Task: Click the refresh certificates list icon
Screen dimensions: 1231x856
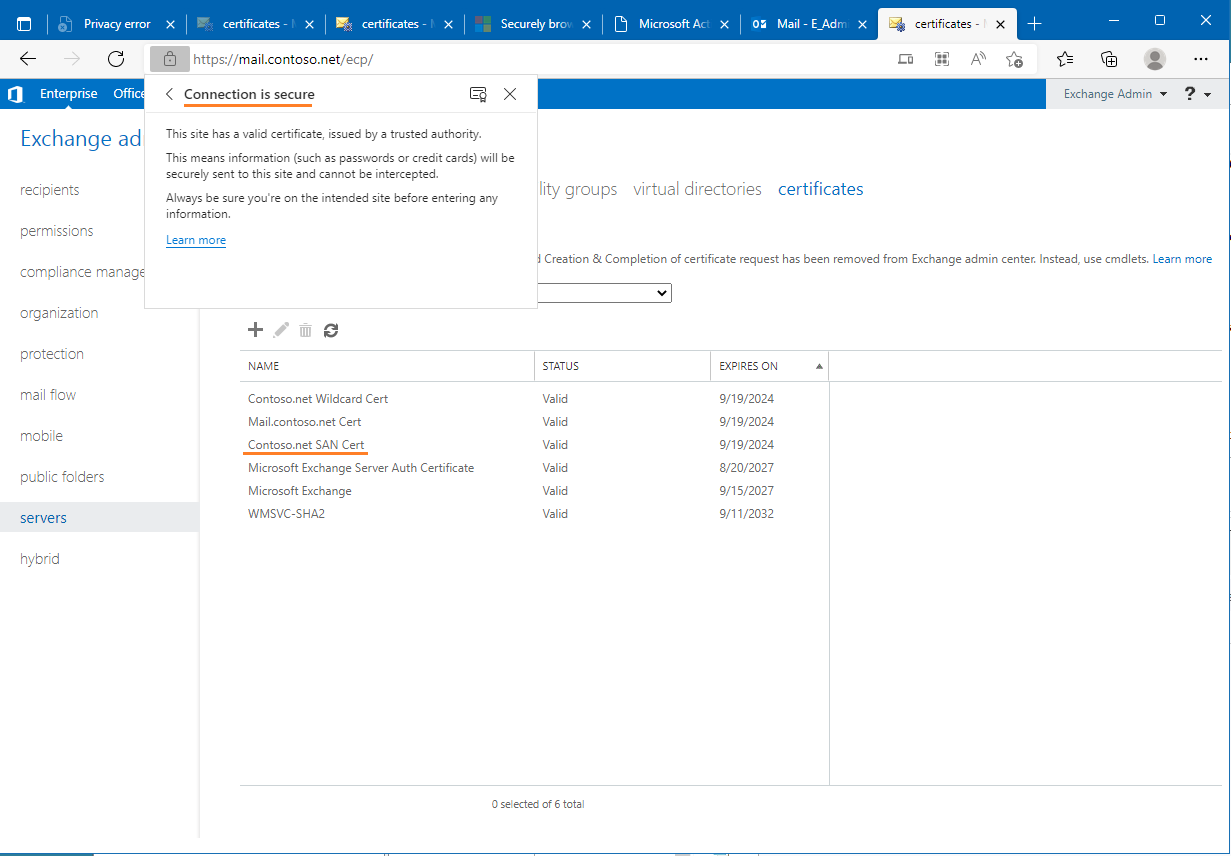Action: (331, 329)
